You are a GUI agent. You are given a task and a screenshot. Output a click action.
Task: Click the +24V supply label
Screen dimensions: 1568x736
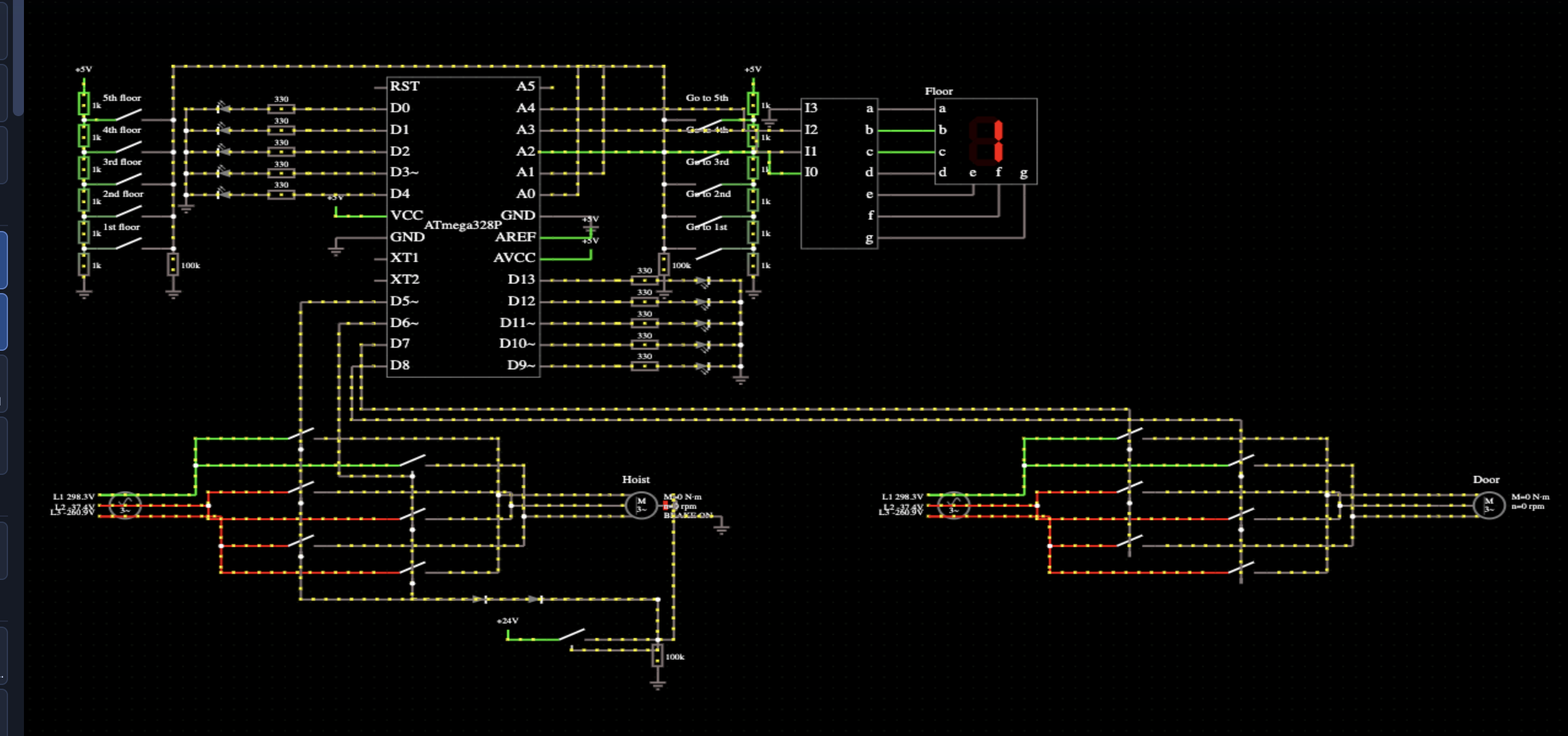508,621
